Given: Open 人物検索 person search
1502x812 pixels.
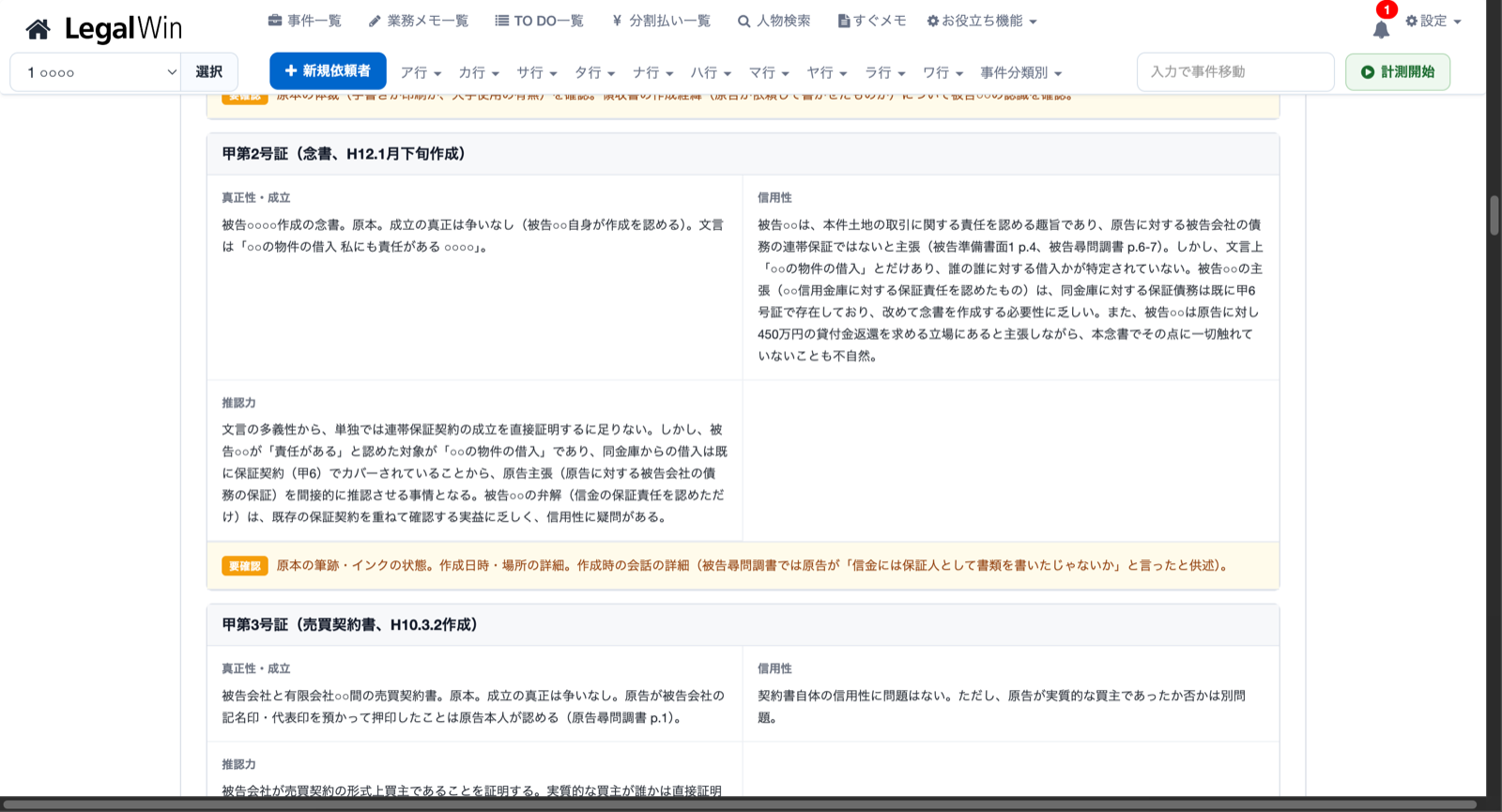Looking at the screenshot, I should 774,21.
